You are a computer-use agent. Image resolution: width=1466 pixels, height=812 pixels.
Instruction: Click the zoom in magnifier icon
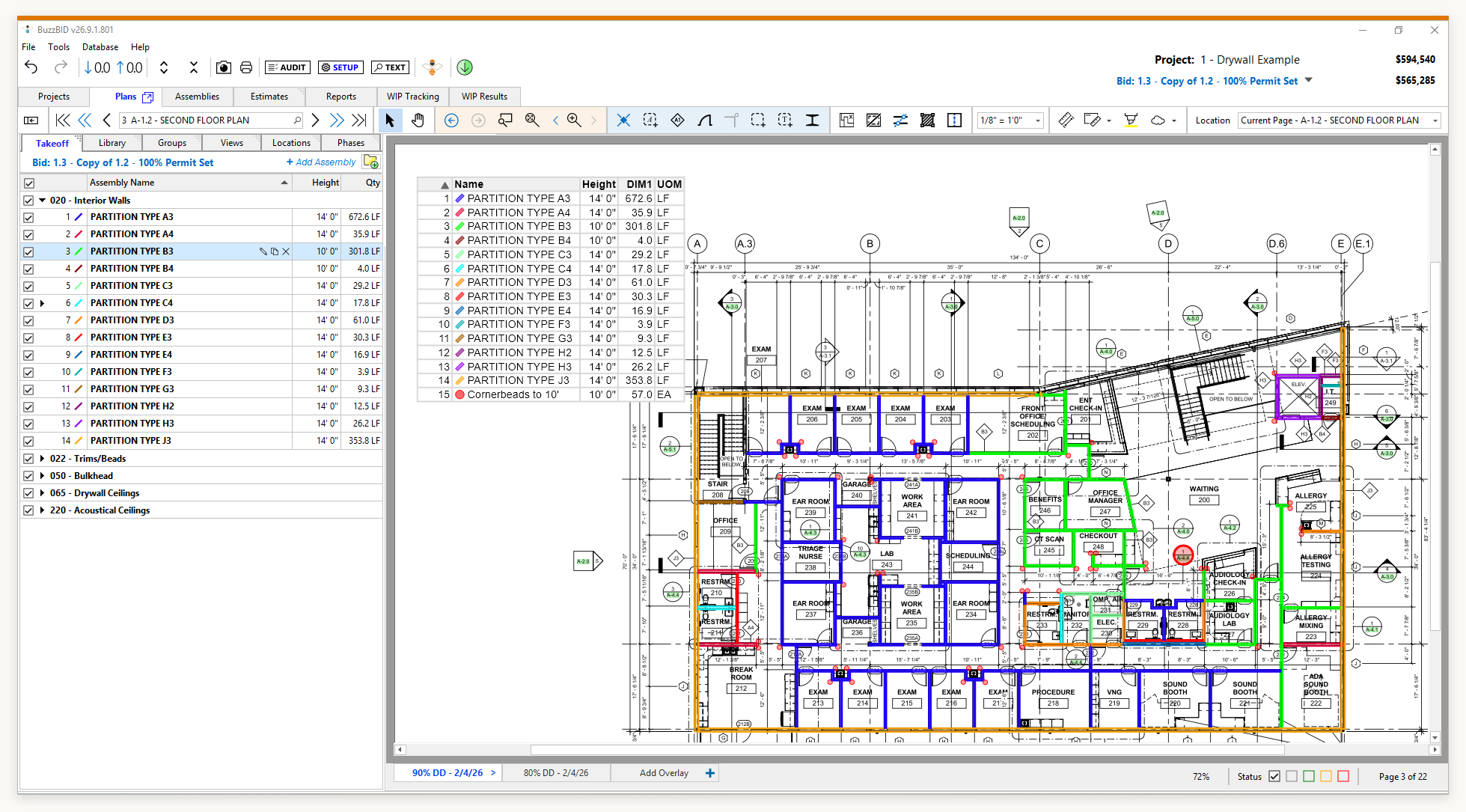point(574,120)
